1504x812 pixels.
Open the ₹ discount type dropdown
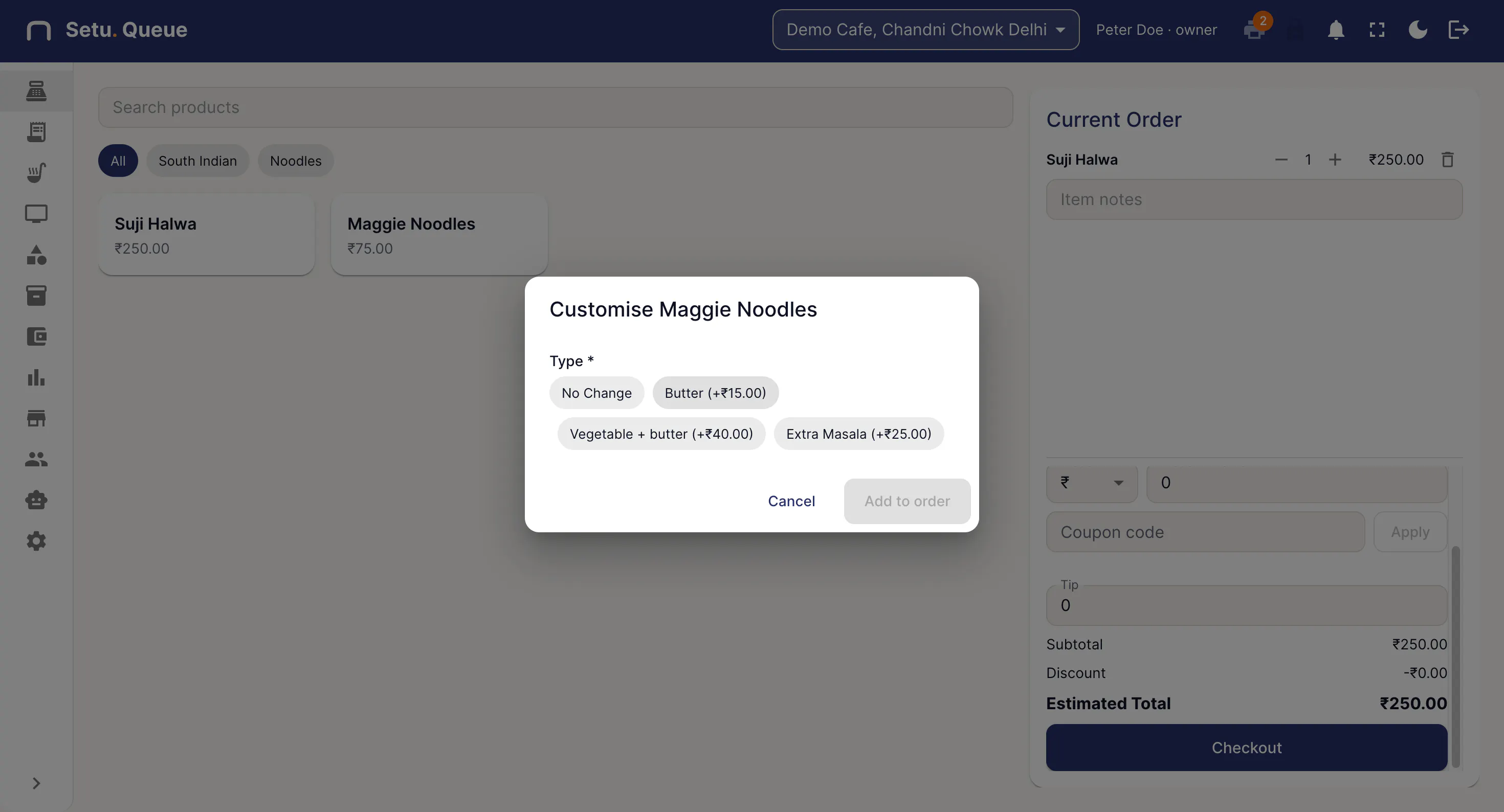click(1092, 483)
